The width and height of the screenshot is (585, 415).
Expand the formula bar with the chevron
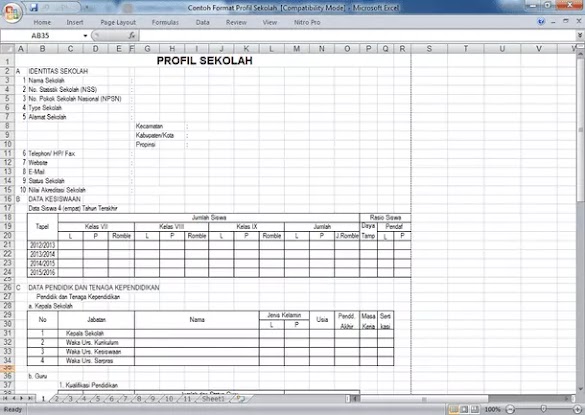(x=580, y=35)
